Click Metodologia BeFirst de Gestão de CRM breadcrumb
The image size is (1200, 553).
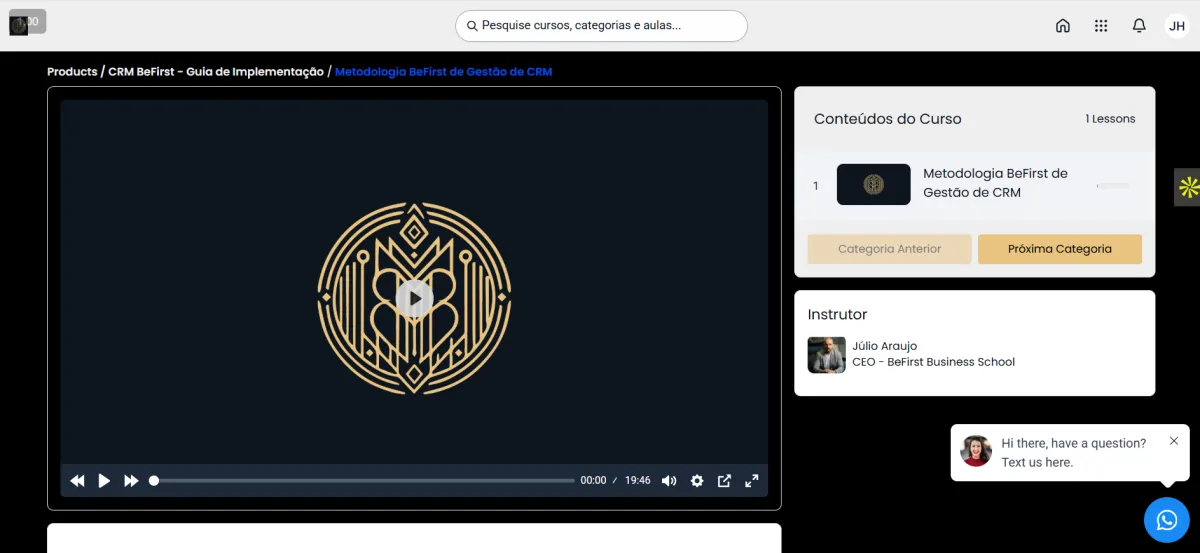(443, 72)
